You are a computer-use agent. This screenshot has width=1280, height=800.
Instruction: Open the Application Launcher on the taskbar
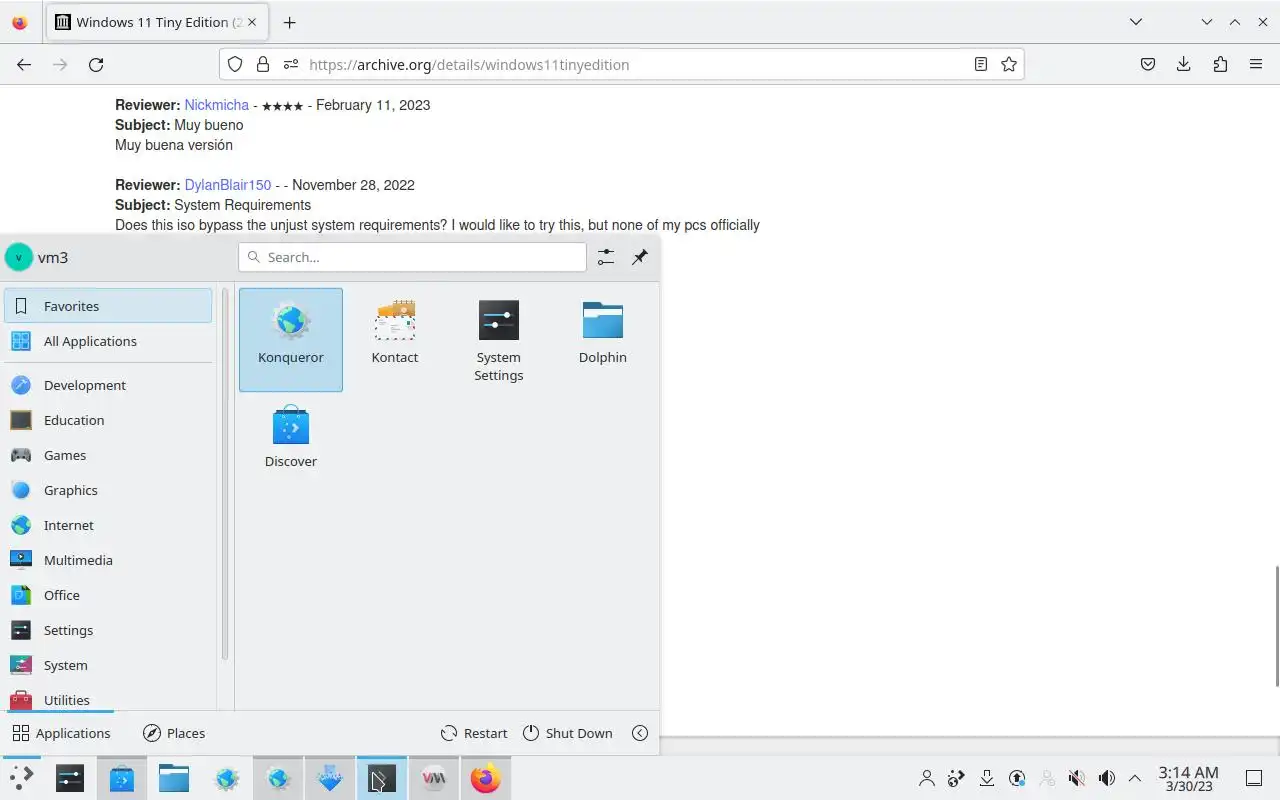(19, 778)
